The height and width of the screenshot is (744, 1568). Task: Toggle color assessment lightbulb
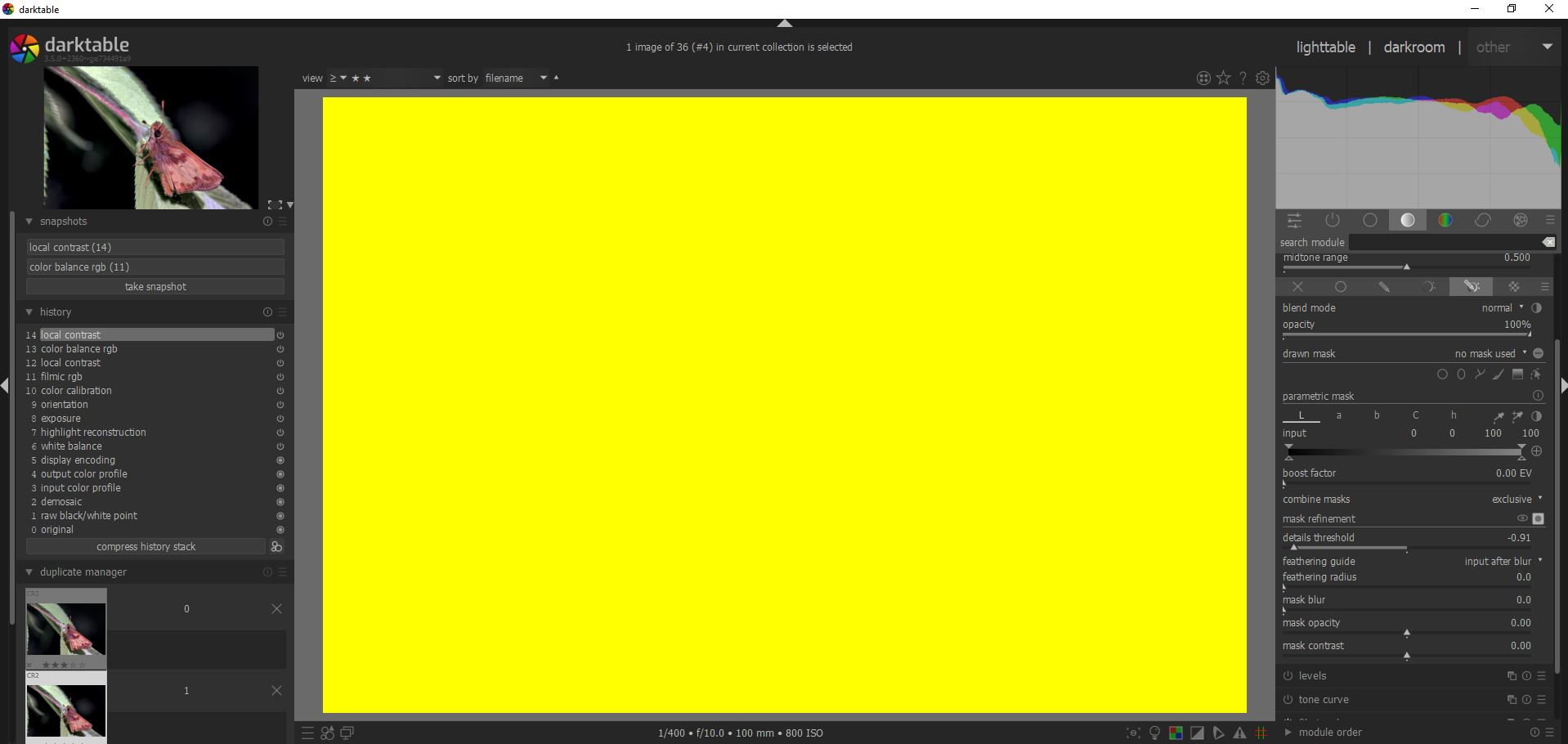pos(1154,733)
